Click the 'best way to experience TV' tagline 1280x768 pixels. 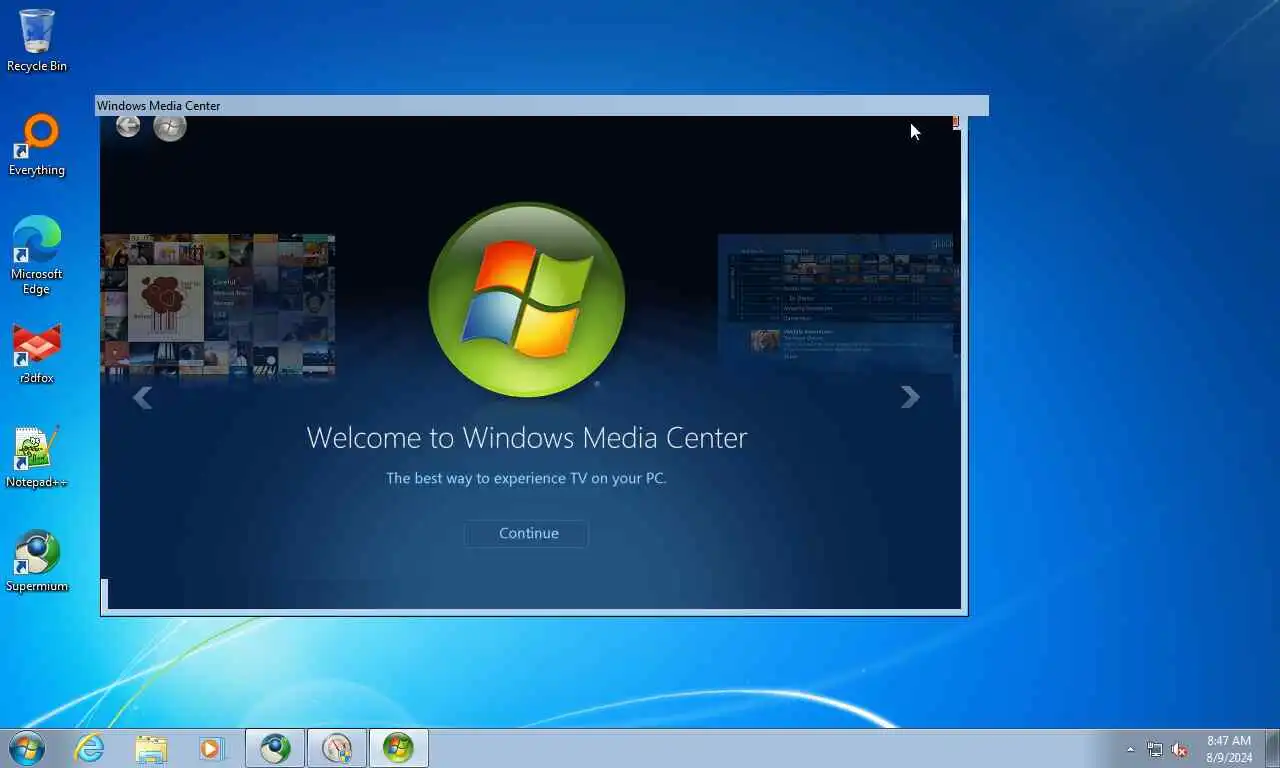[526, 478]
